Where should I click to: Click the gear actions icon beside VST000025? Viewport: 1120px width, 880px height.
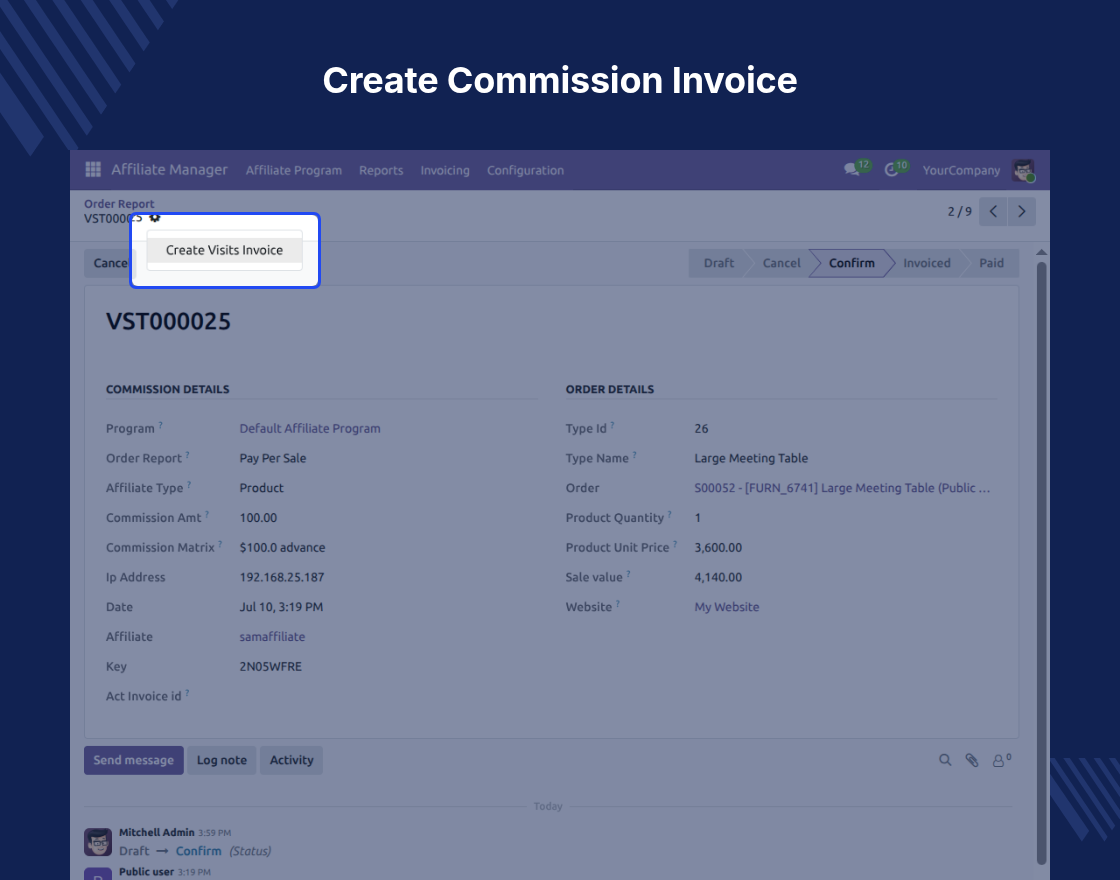pyautogui.click(x=154, y=218)
